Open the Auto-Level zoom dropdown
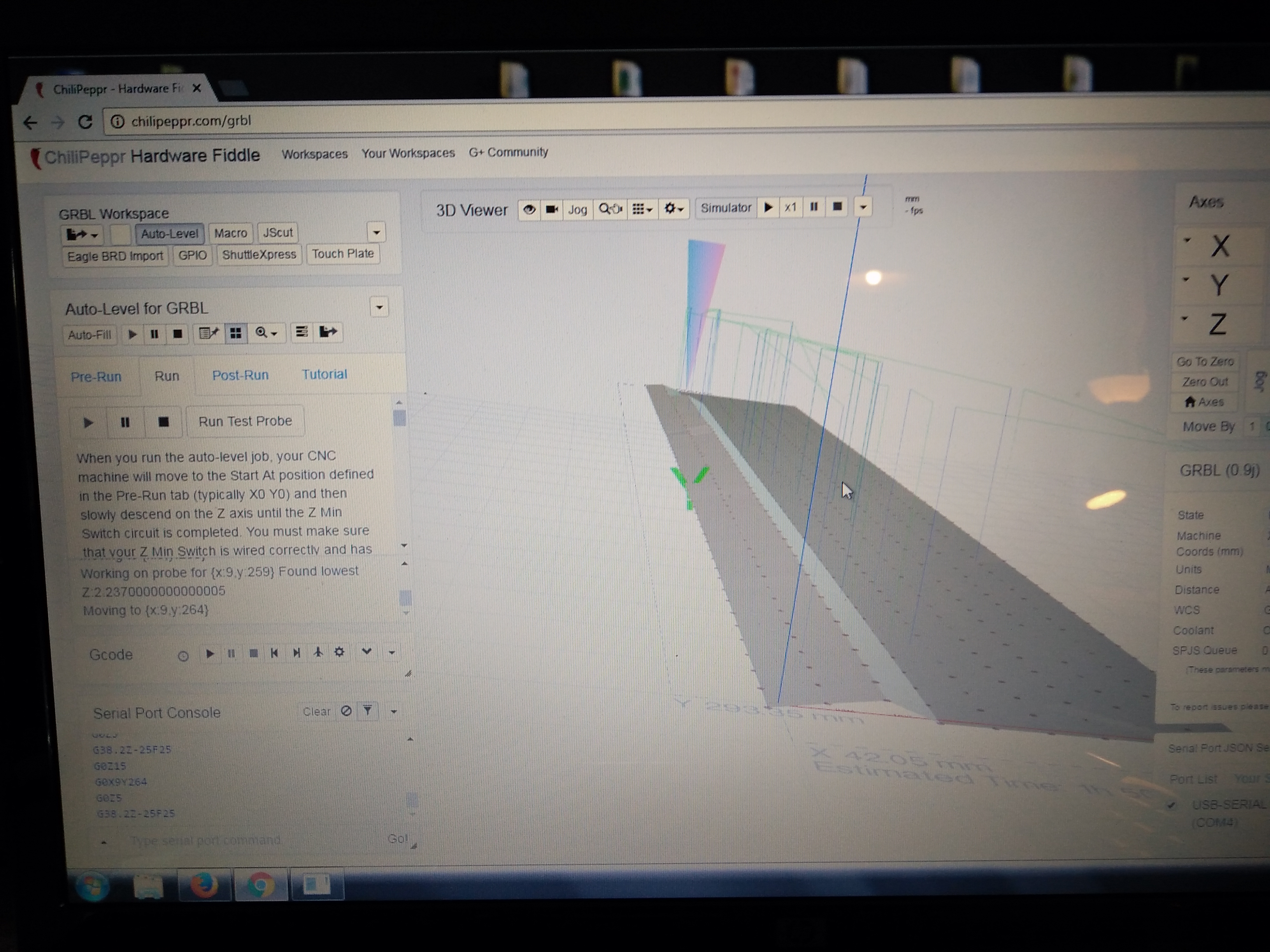The image size is (1270, 952). pos(267,332)
